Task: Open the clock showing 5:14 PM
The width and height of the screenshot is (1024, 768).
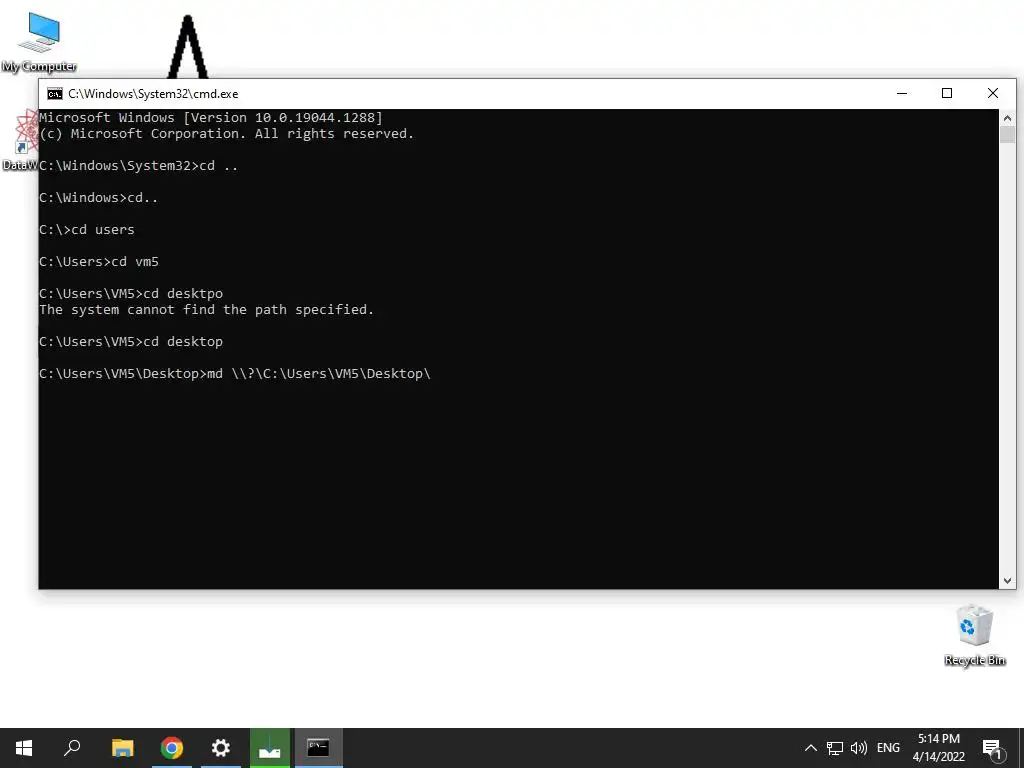Action: (938, 748)
